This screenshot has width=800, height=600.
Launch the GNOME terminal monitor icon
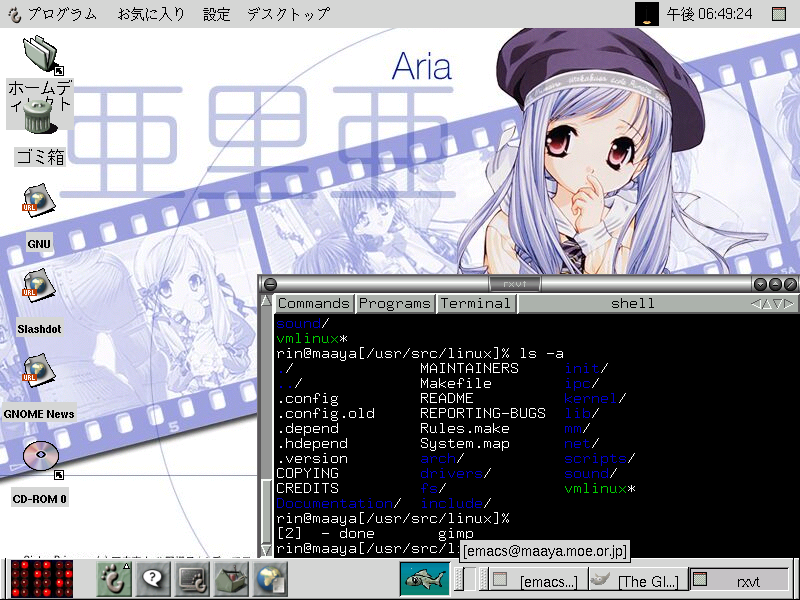pyautogui.click(x=192, y=578)
